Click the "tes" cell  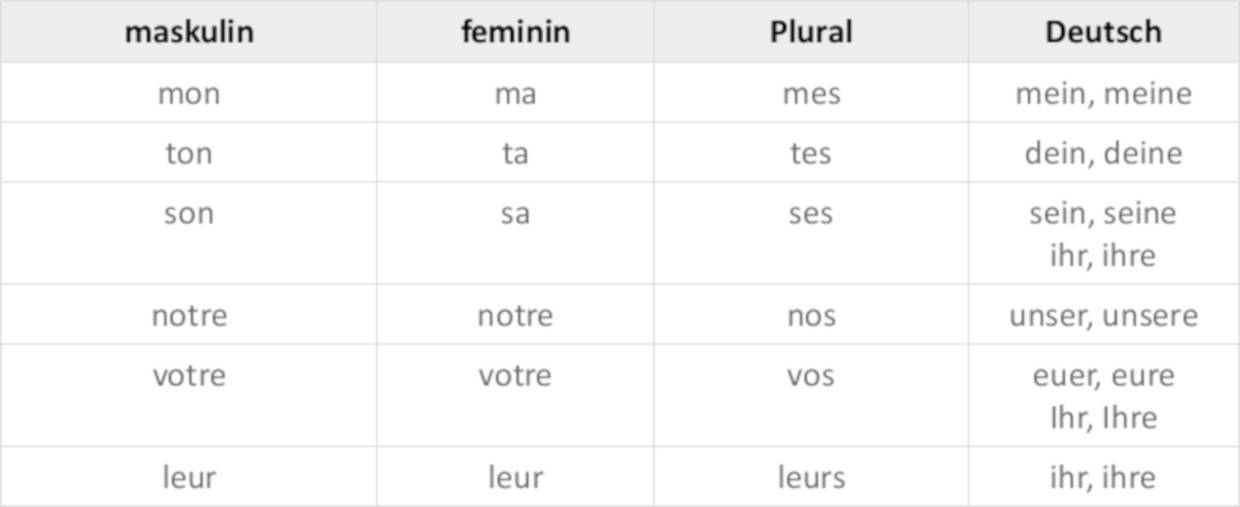(811, 154)
